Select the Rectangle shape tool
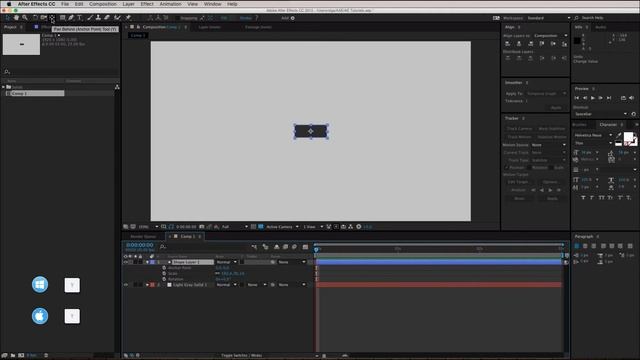640x360 pixels. 62,18
